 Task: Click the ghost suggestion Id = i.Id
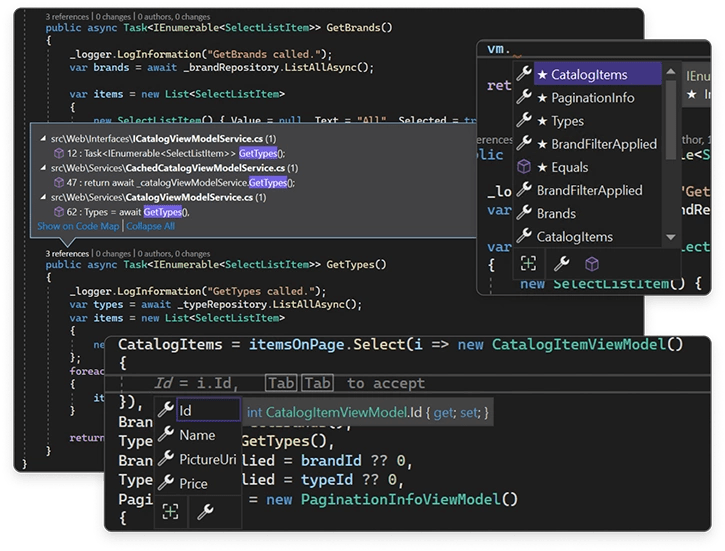click(196, 383)
